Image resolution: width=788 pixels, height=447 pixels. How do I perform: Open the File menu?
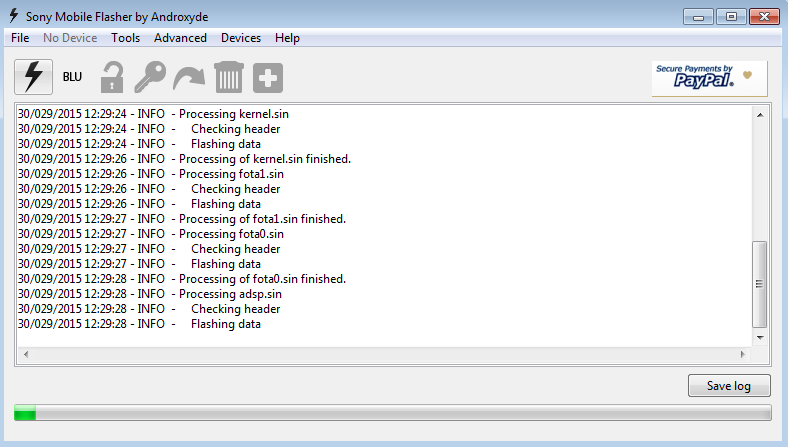[20, 38]
